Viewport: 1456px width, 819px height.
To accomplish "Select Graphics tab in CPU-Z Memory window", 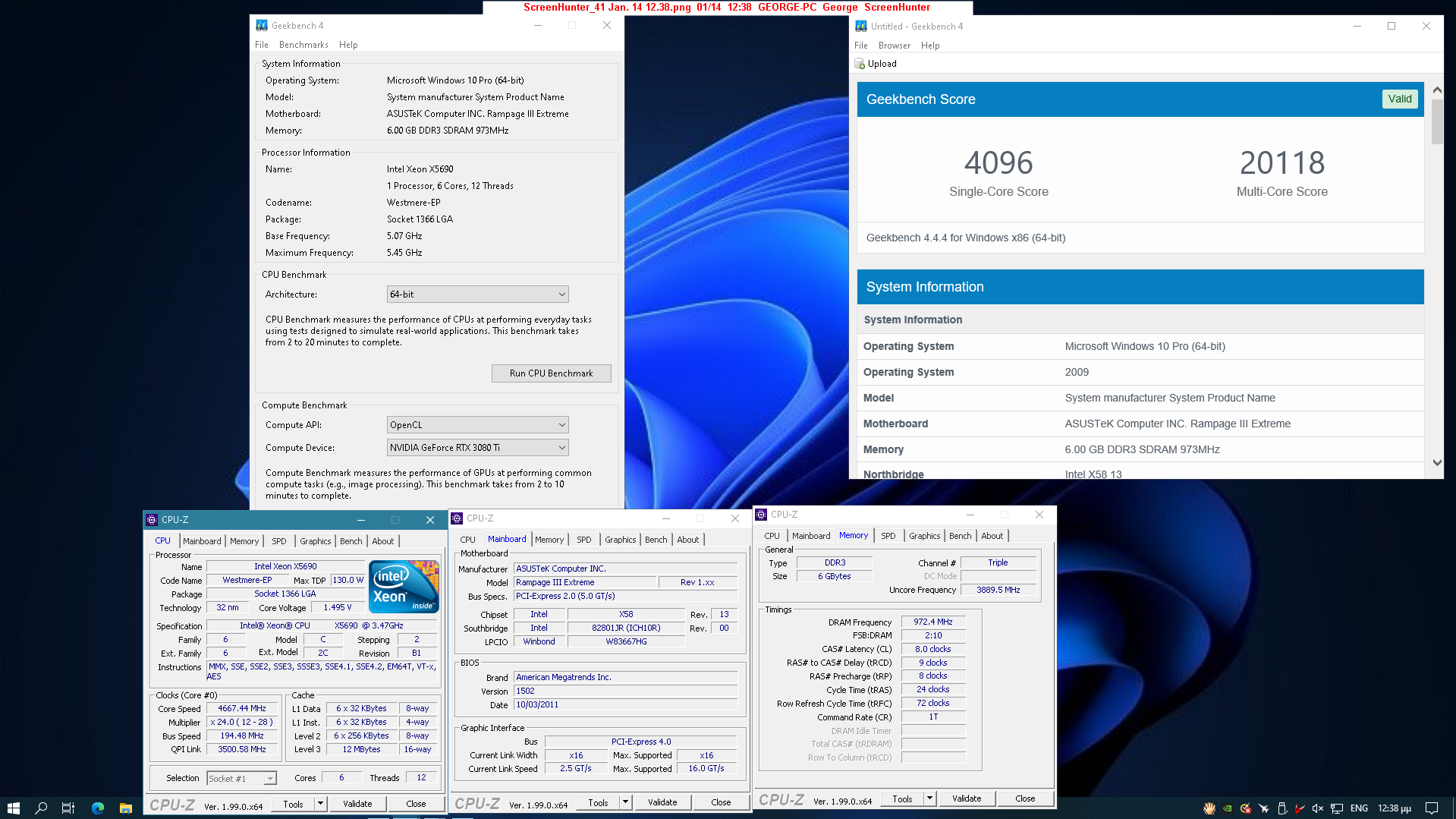I will (x=924, y=536).
